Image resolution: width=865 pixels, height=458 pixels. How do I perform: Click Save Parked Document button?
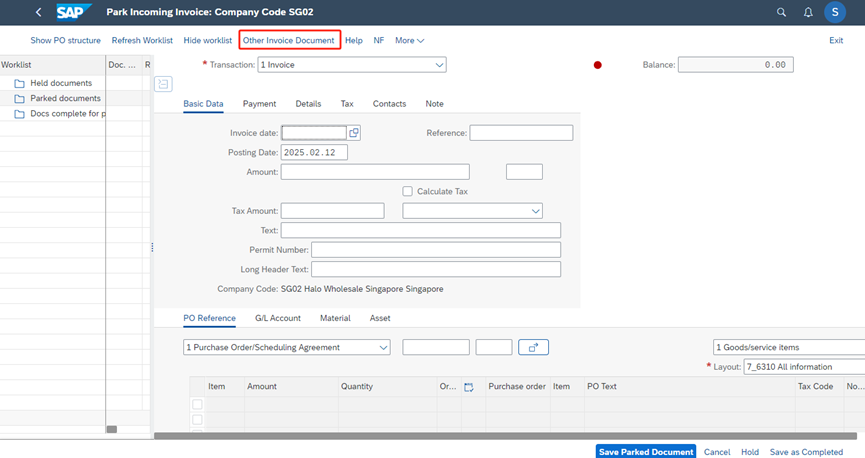(x=645, y=452)
